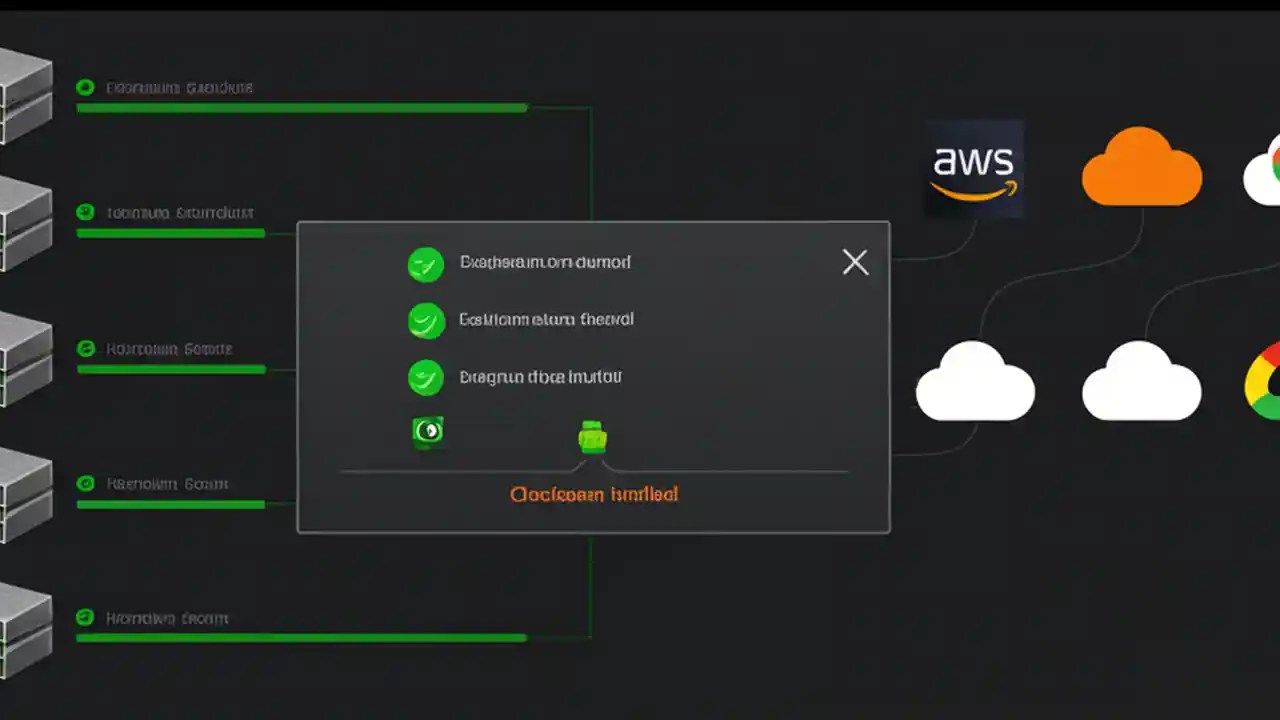Image resolution: width=1280 pixels, height=720 pixels.
Task: Click the bottom server rack icon
Action: coord(25,625)
